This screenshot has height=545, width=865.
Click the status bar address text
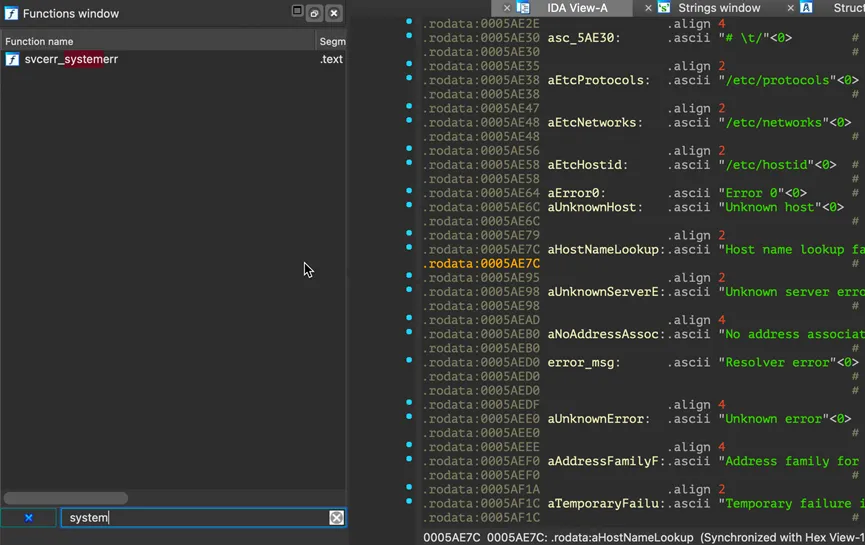tap(643, 537)
